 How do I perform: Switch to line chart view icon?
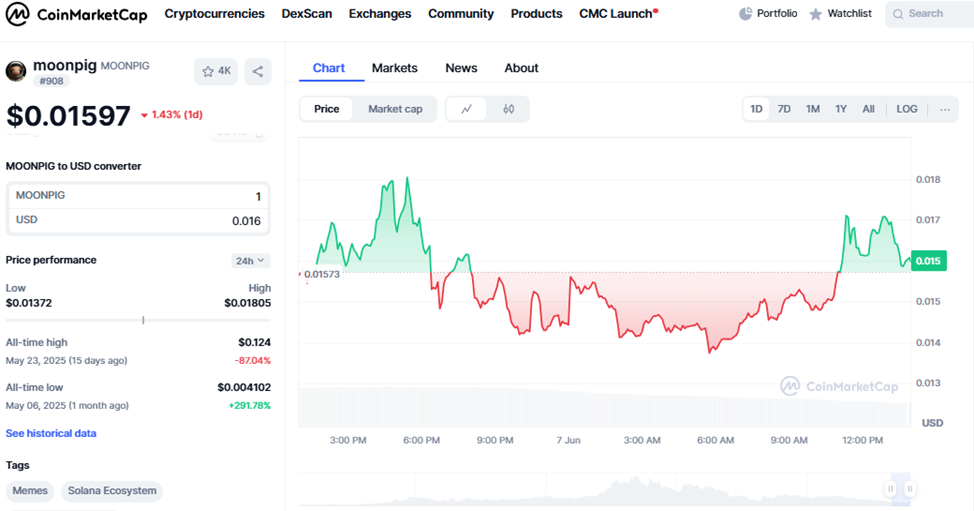(467, 109)
